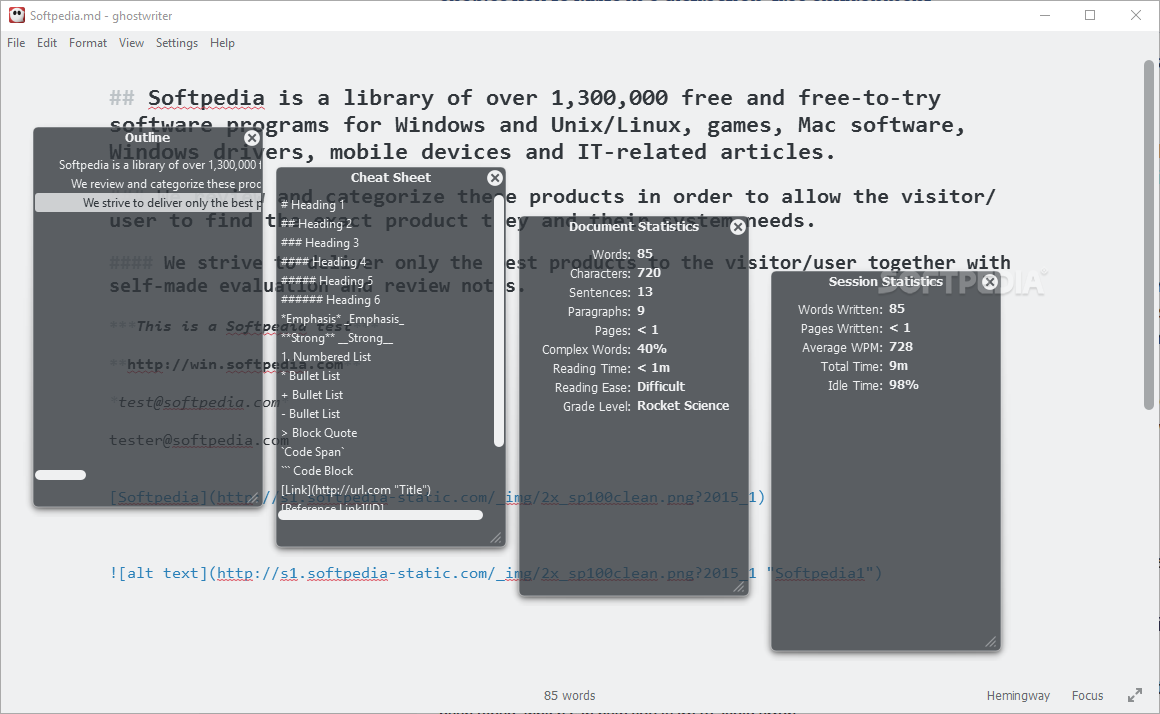Click '### Heading 3' in the Cheat Sheet
1160x714 pixels.
[320, 243]
